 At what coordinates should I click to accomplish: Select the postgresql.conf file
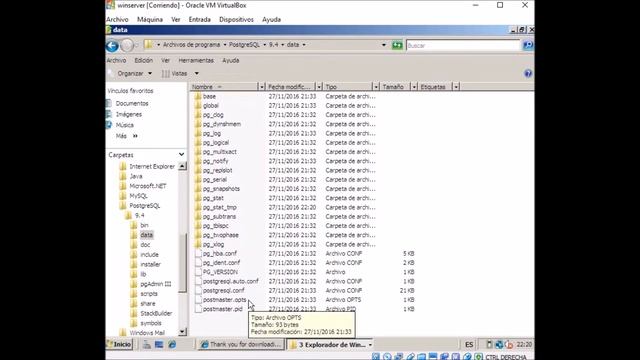click(x=224, y=291)
